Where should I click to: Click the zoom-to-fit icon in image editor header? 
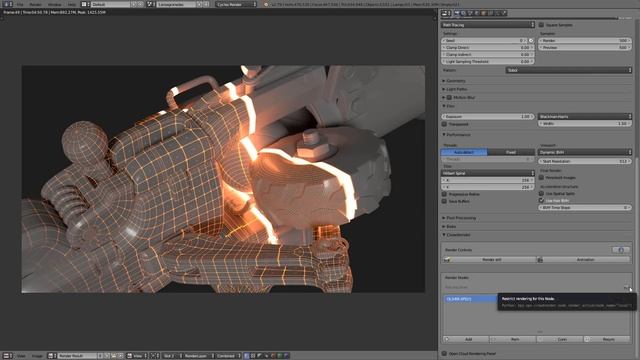[x=155, y=356]
